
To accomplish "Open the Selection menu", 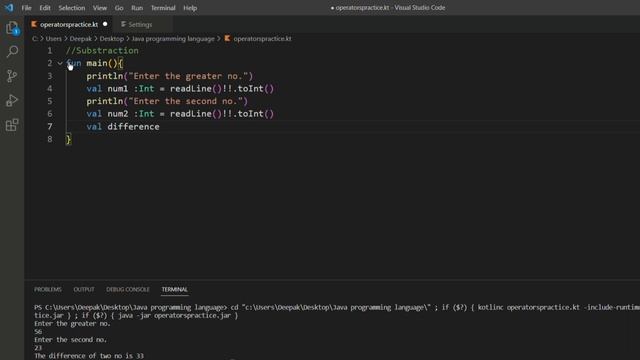I will pyautogui.click(x=72, y=8).
